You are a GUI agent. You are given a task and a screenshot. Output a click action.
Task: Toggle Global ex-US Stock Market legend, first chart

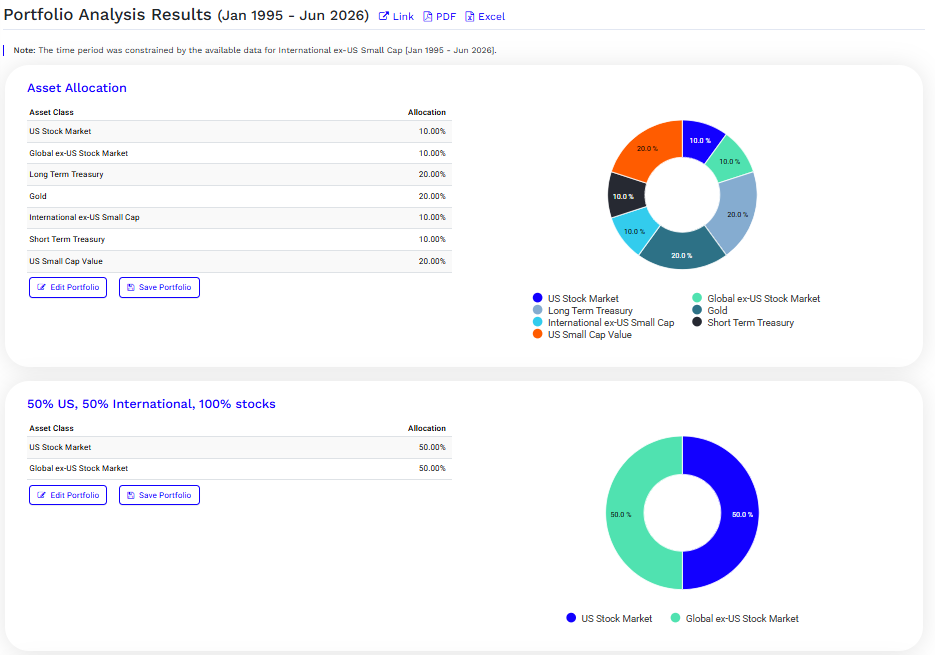756,298
